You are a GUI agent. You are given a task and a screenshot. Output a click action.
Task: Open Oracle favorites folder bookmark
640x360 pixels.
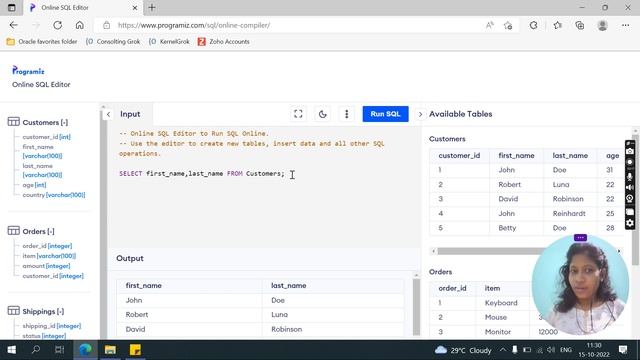pos(42,42)
